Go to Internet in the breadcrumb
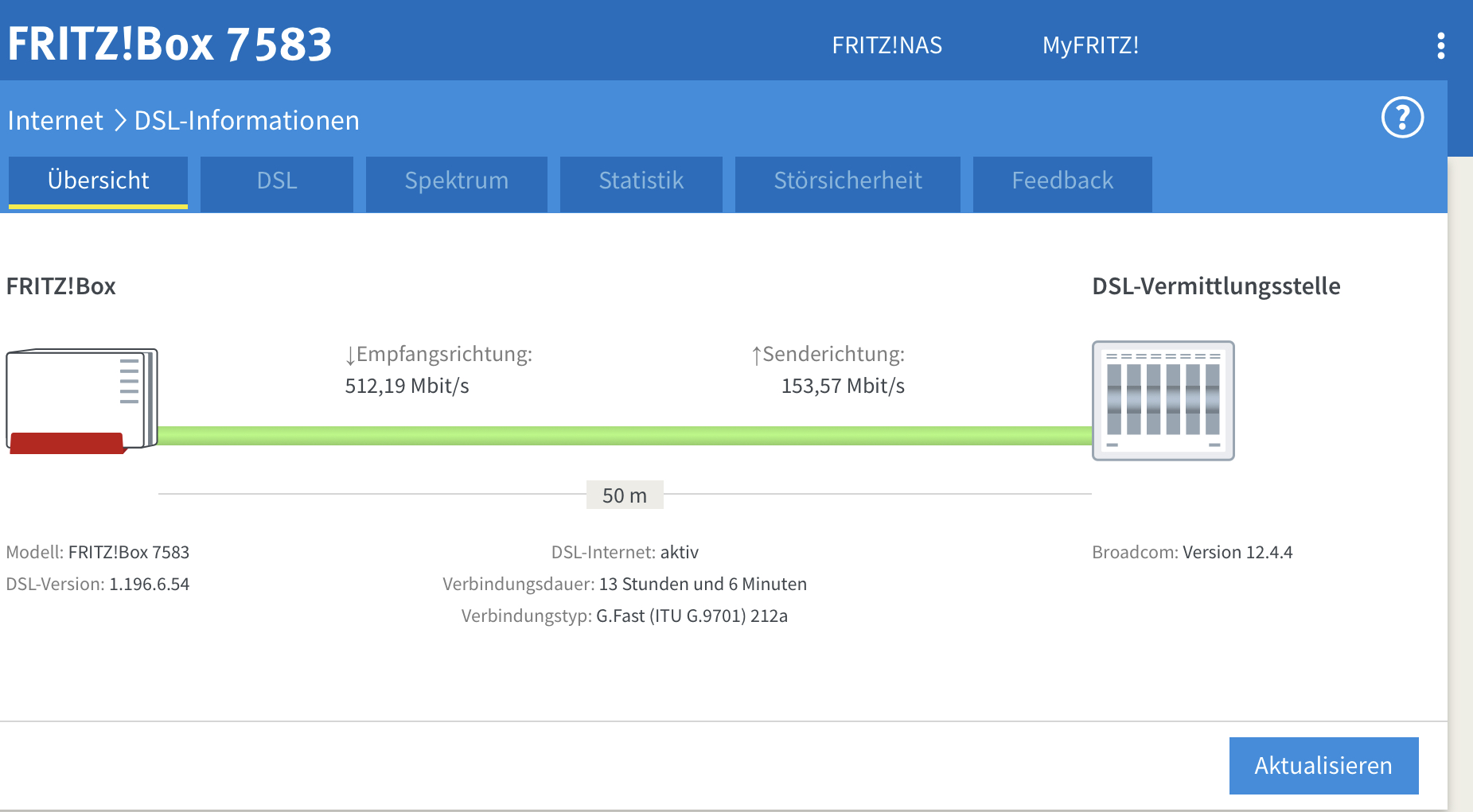 (55, 121)
